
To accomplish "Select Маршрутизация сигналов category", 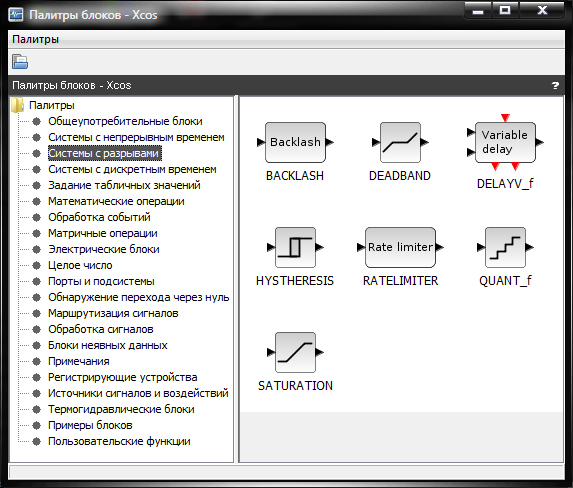I will [x=113, y=313].
